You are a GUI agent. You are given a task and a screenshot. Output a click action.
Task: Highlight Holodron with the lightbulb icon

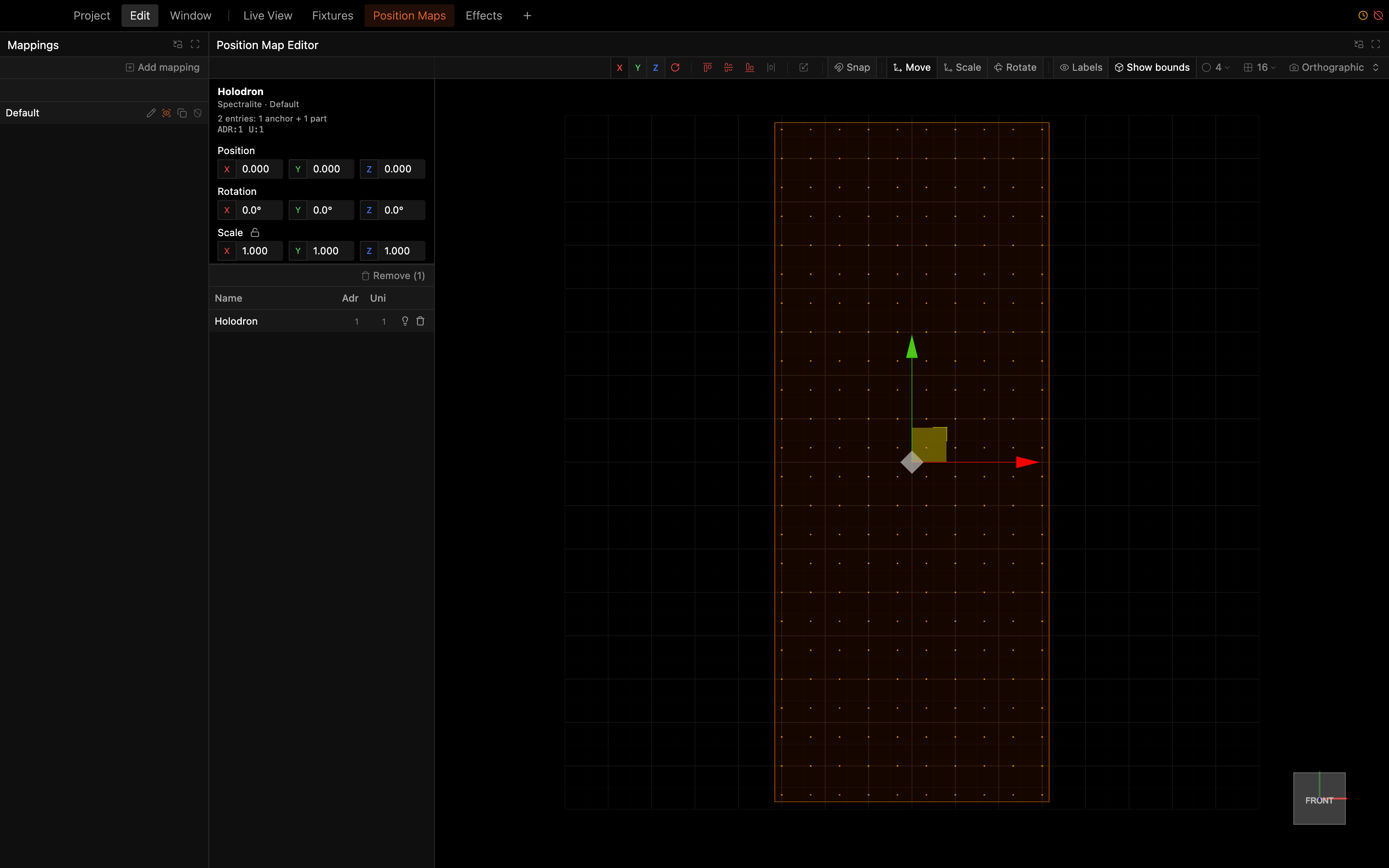tap(405, 322)
